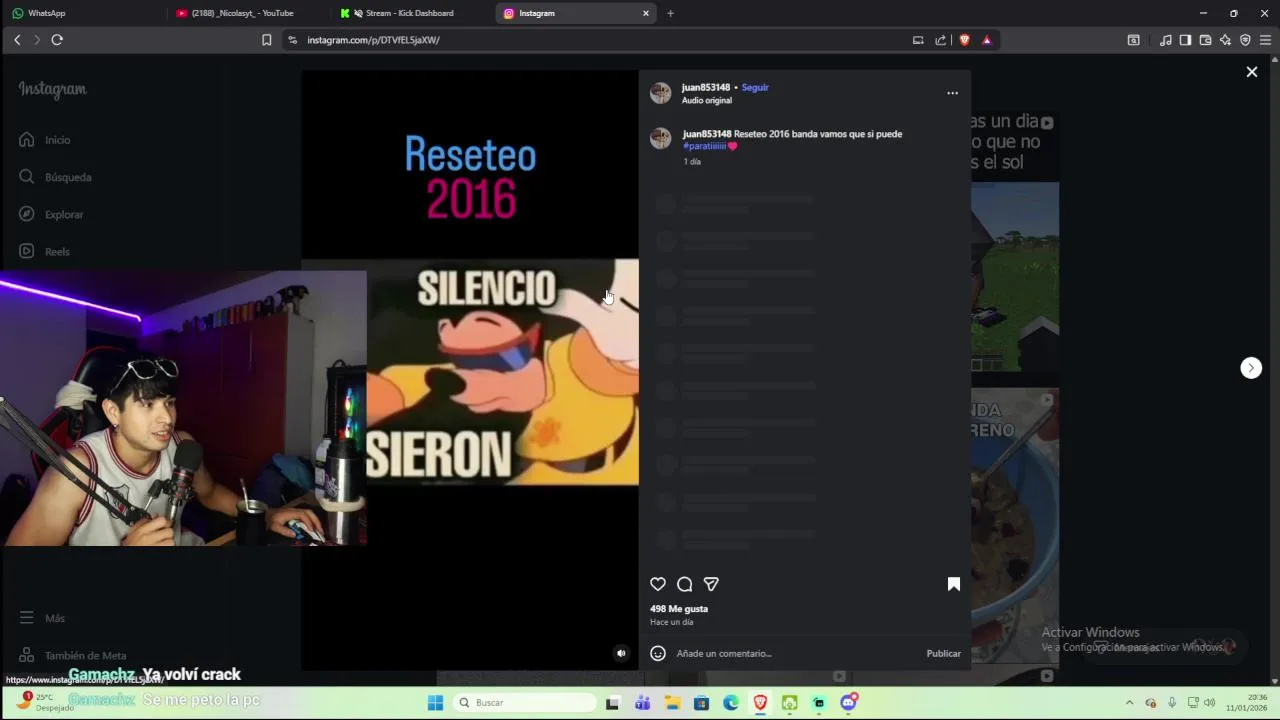Like the post with the heart icon
The image size is (1280, 720).
click(x=658, y=584)
